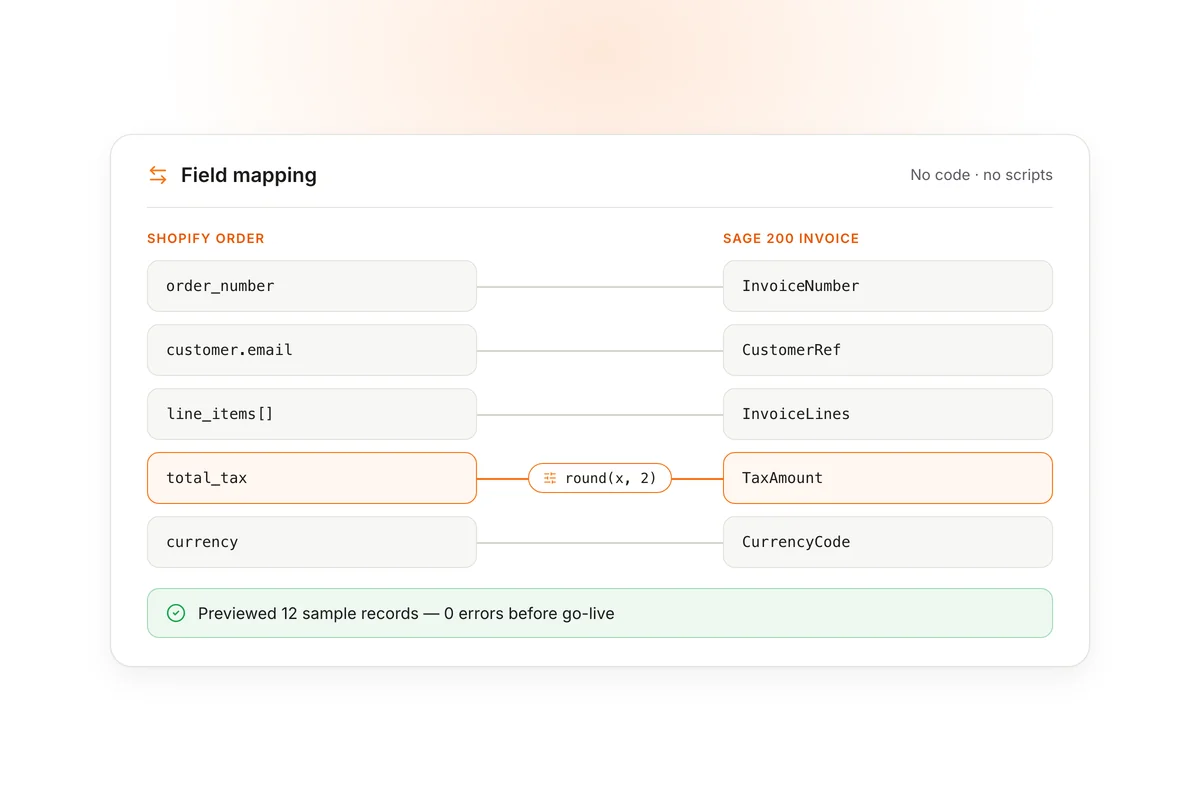Click the Field mapping heading
Screen dimensions: 1200x800
(x=249, y=175)
